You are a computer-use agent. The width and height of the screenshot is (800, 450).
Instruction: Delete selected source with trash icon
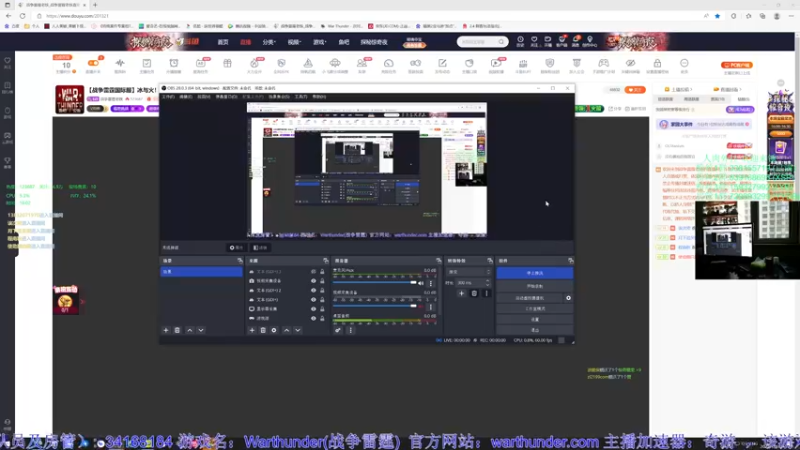pos(263,330)
